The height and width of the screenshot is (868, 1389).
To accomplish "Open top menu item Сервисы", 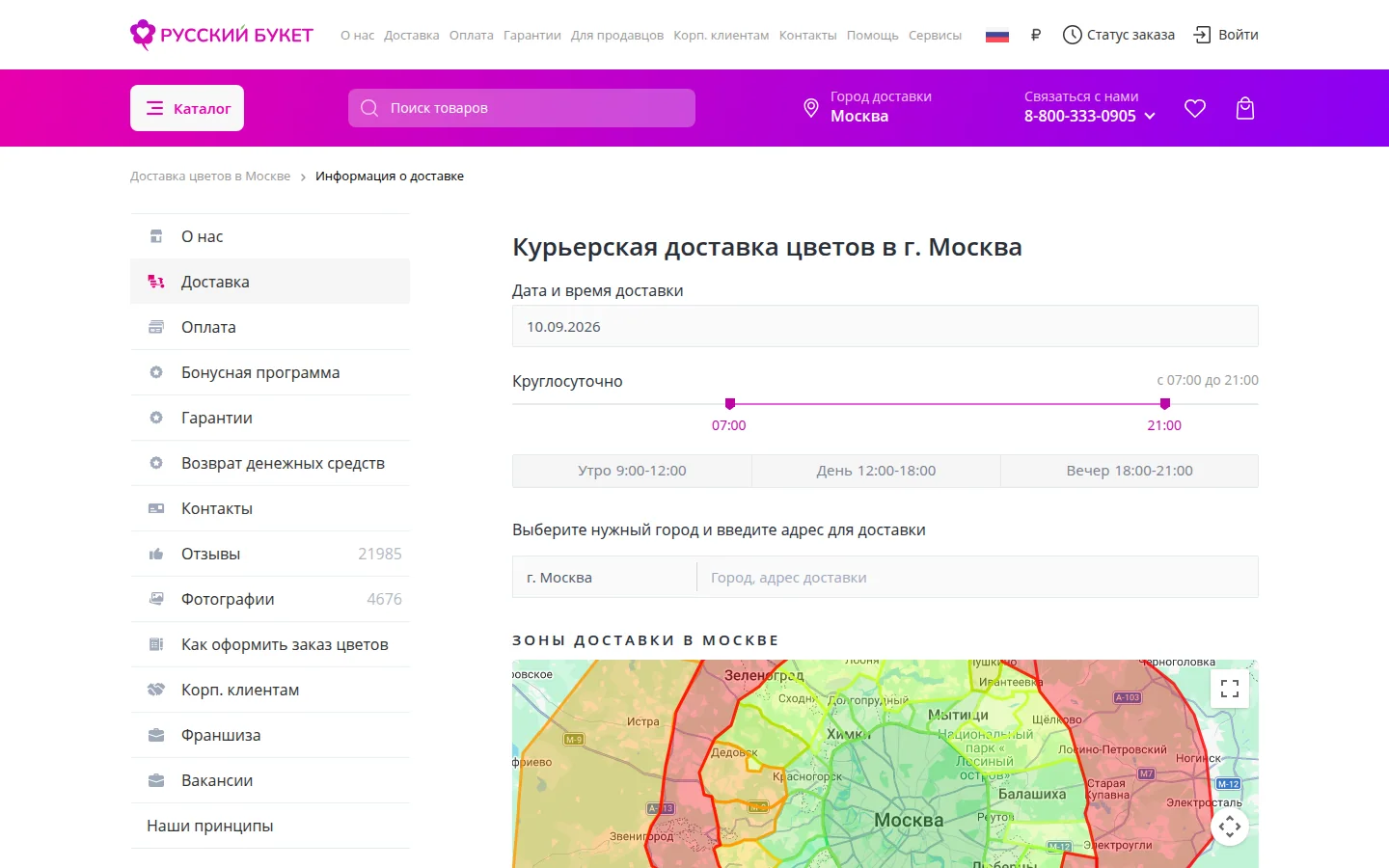I will [935, 36].
